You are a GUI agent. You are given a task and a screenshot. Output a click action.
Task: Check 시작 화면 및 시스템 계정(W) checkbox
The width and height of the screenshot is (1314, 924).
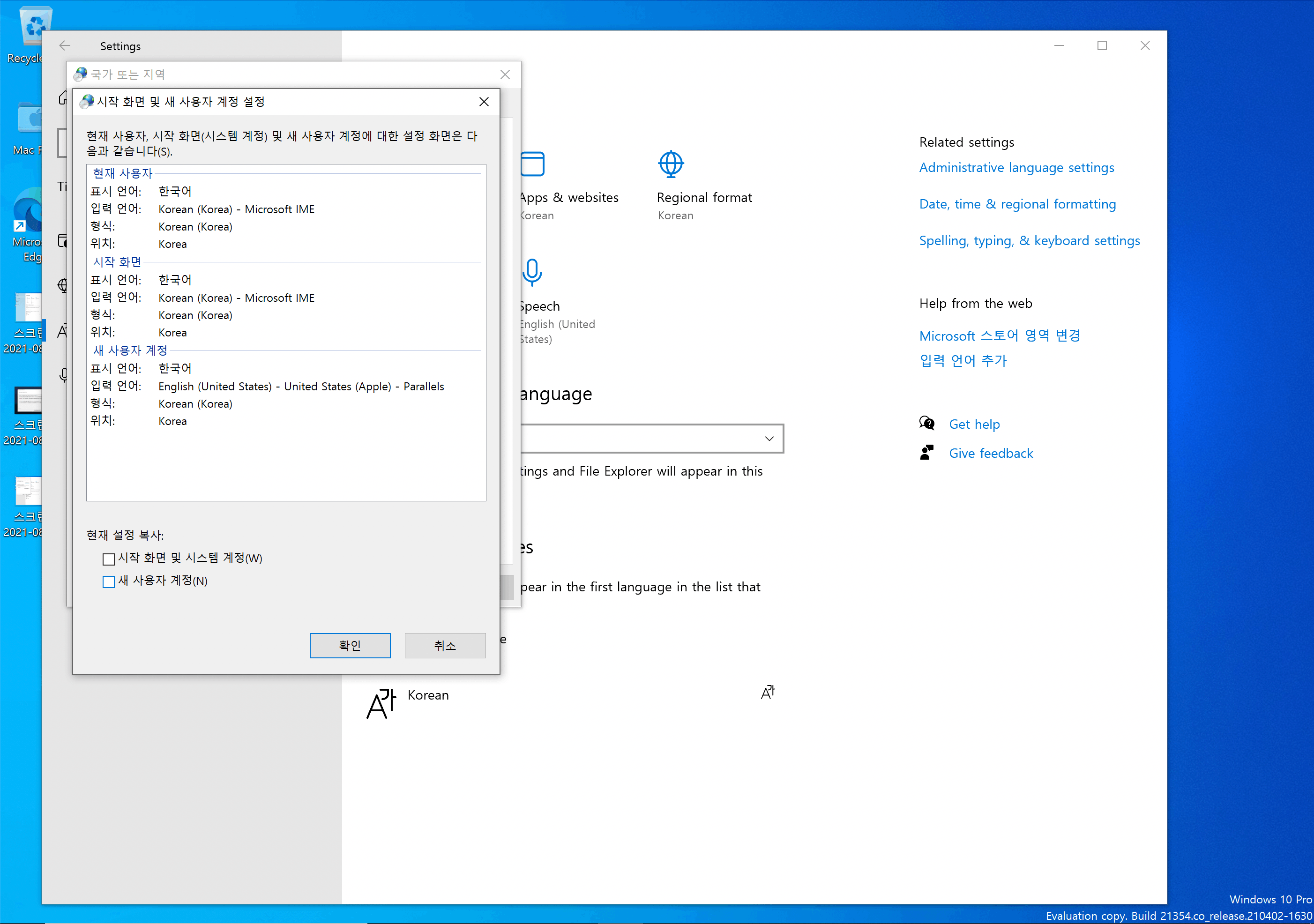click(108, 559)
